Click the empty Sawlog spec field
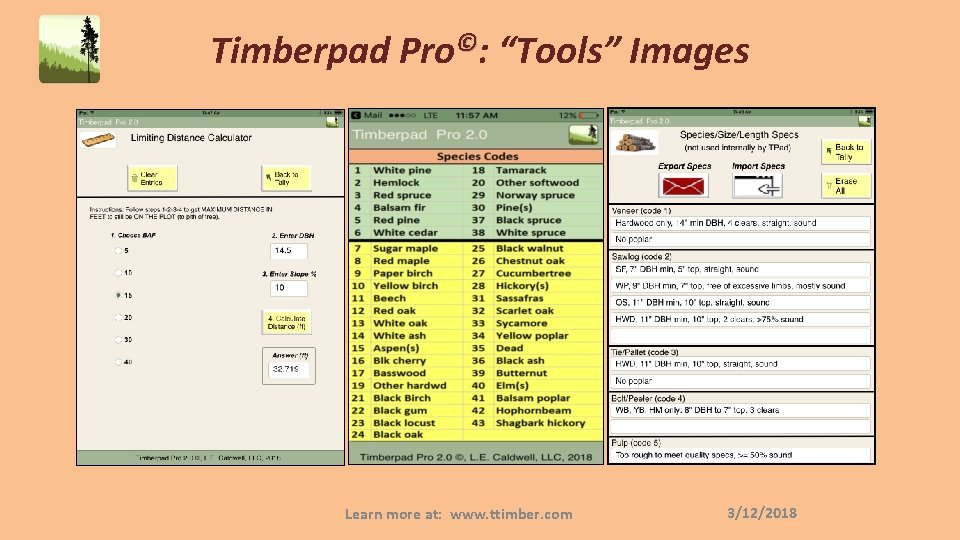Viewport: 960px width, 540px height. pyautogui.click(x=740, y=336)
